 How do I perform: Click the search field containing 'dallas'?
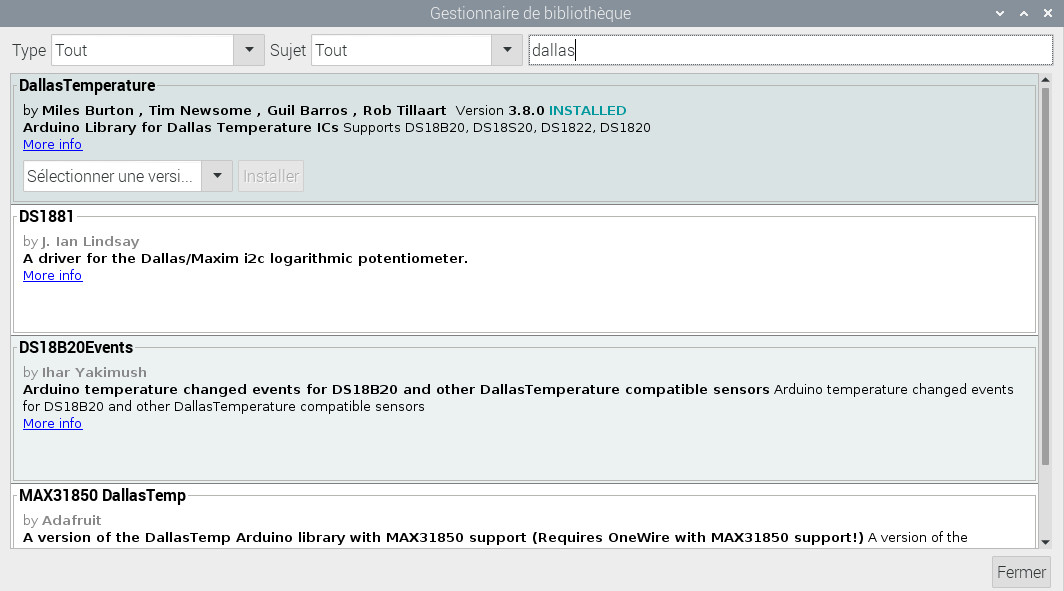tap(790, 50)
